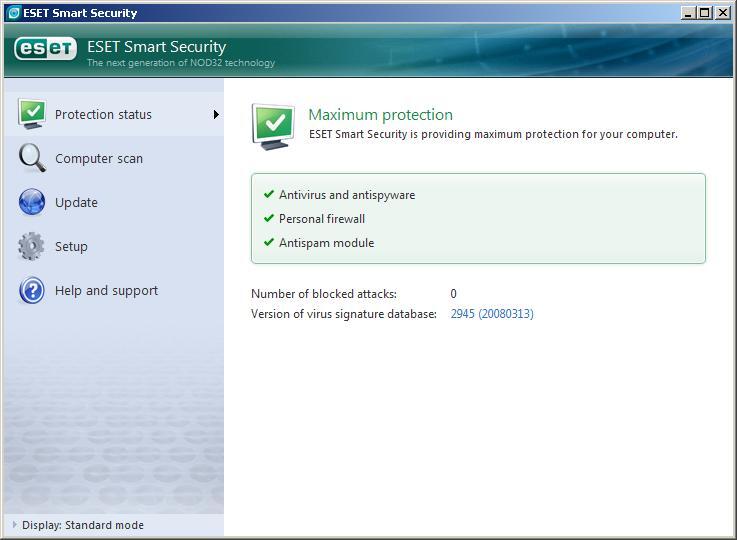737x540 pixels.
Task: Click the Computer scan magnifier icon
Action: (32, 158)
